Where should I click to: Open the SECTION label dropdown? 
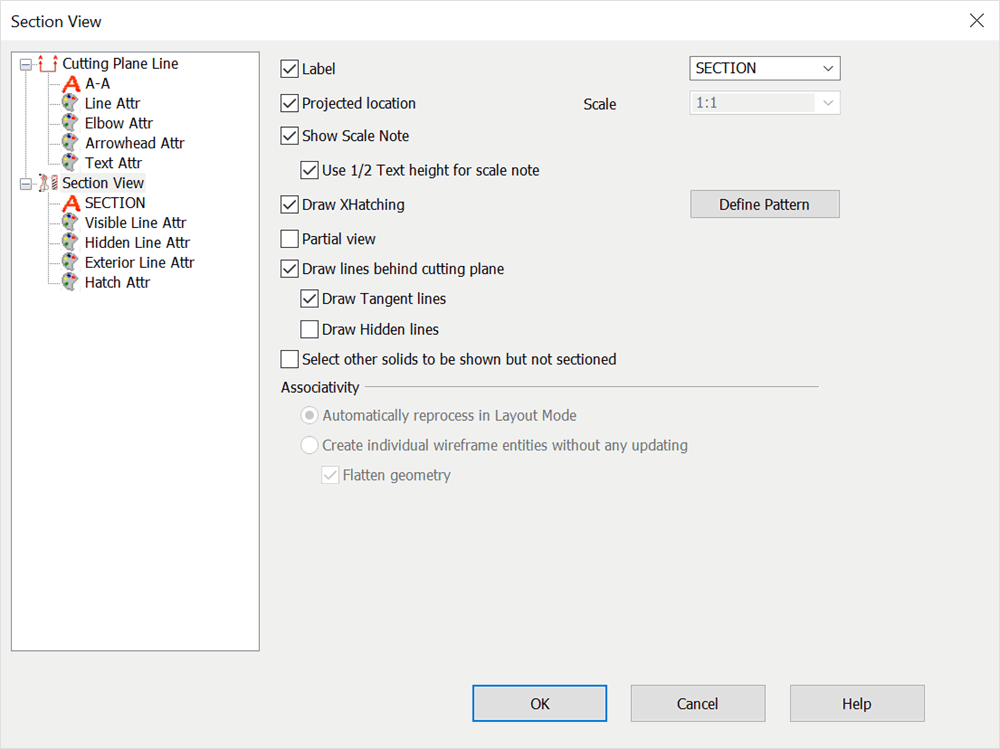point(829,68)
